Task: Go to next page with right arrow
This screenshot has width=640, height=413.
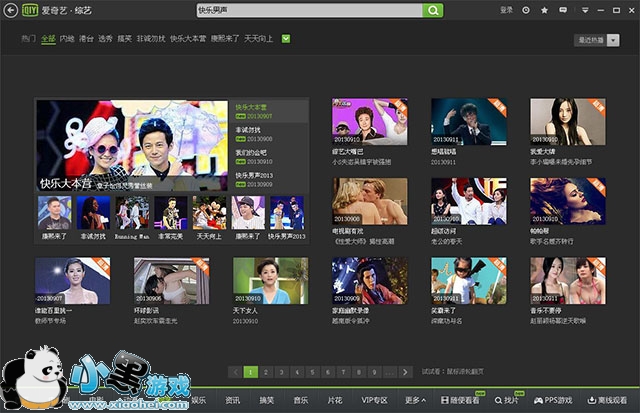Action: (x=405, y=372)
